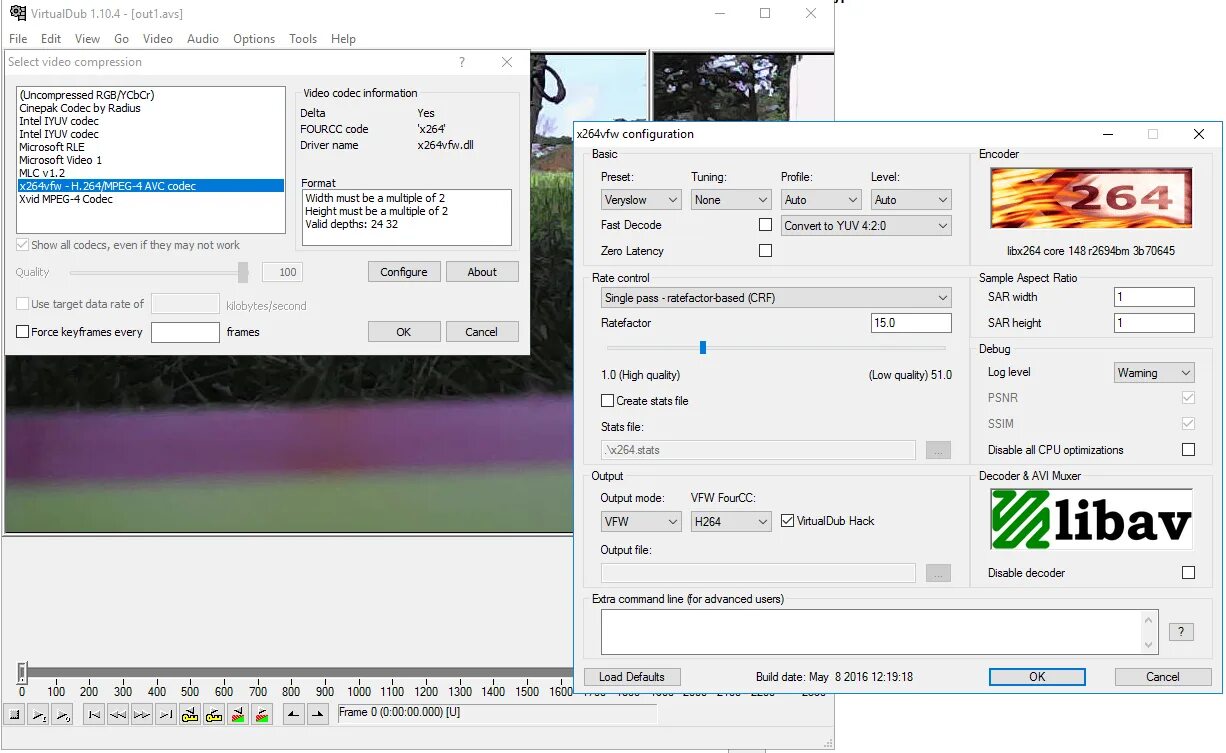Open the Edit menu
The height and width of the screenshot is (753, 1226).
tap(51, 39)
